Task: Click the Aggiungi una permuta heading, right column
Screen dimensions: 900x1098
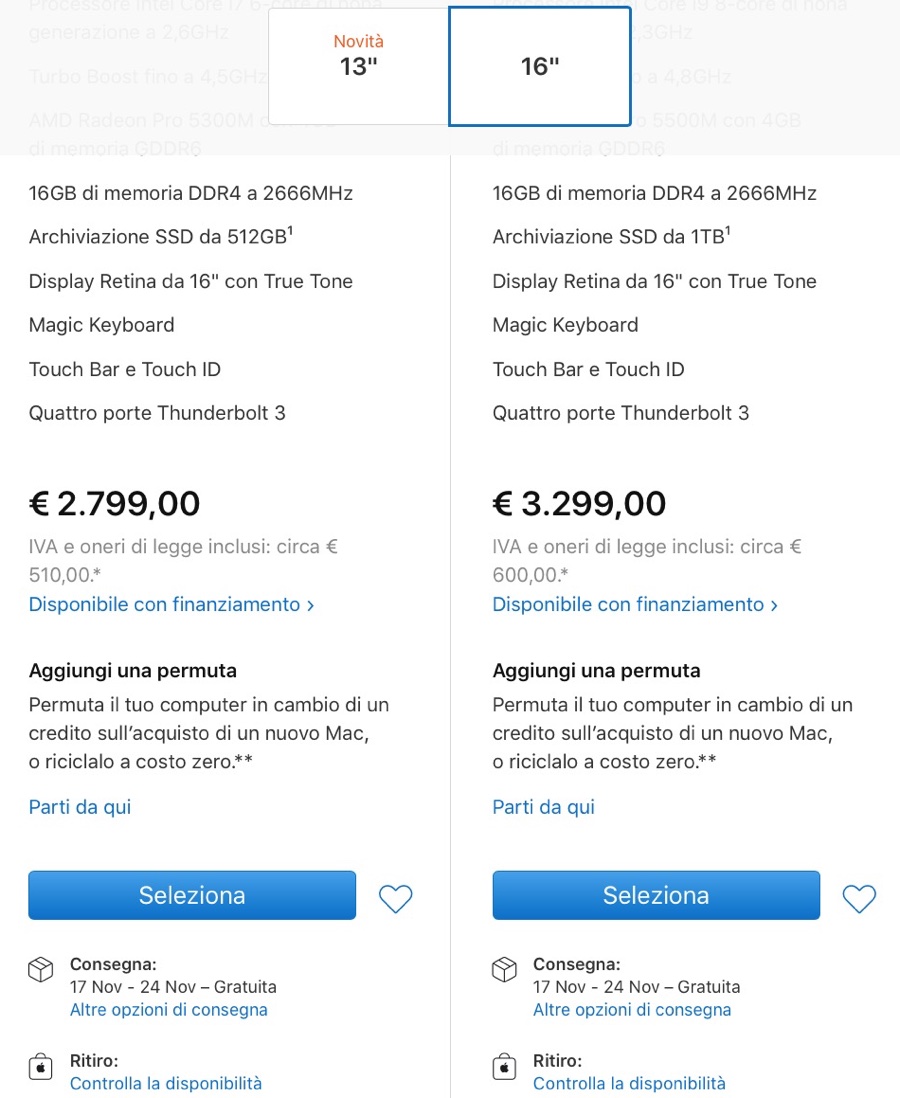Action: coord(596,670)
